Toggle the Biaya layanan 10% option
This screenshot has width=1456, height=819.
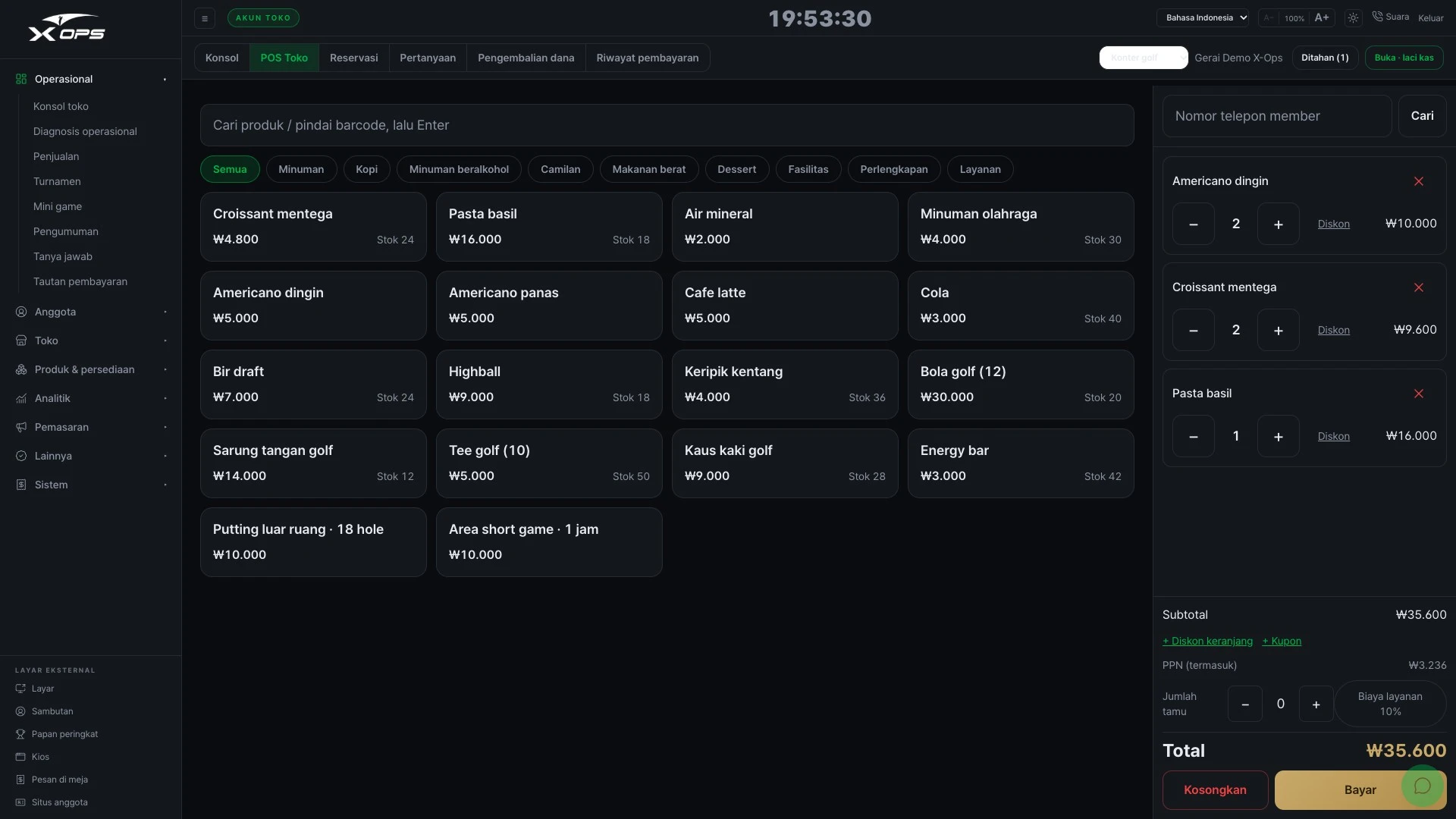tap(1390, 704)
